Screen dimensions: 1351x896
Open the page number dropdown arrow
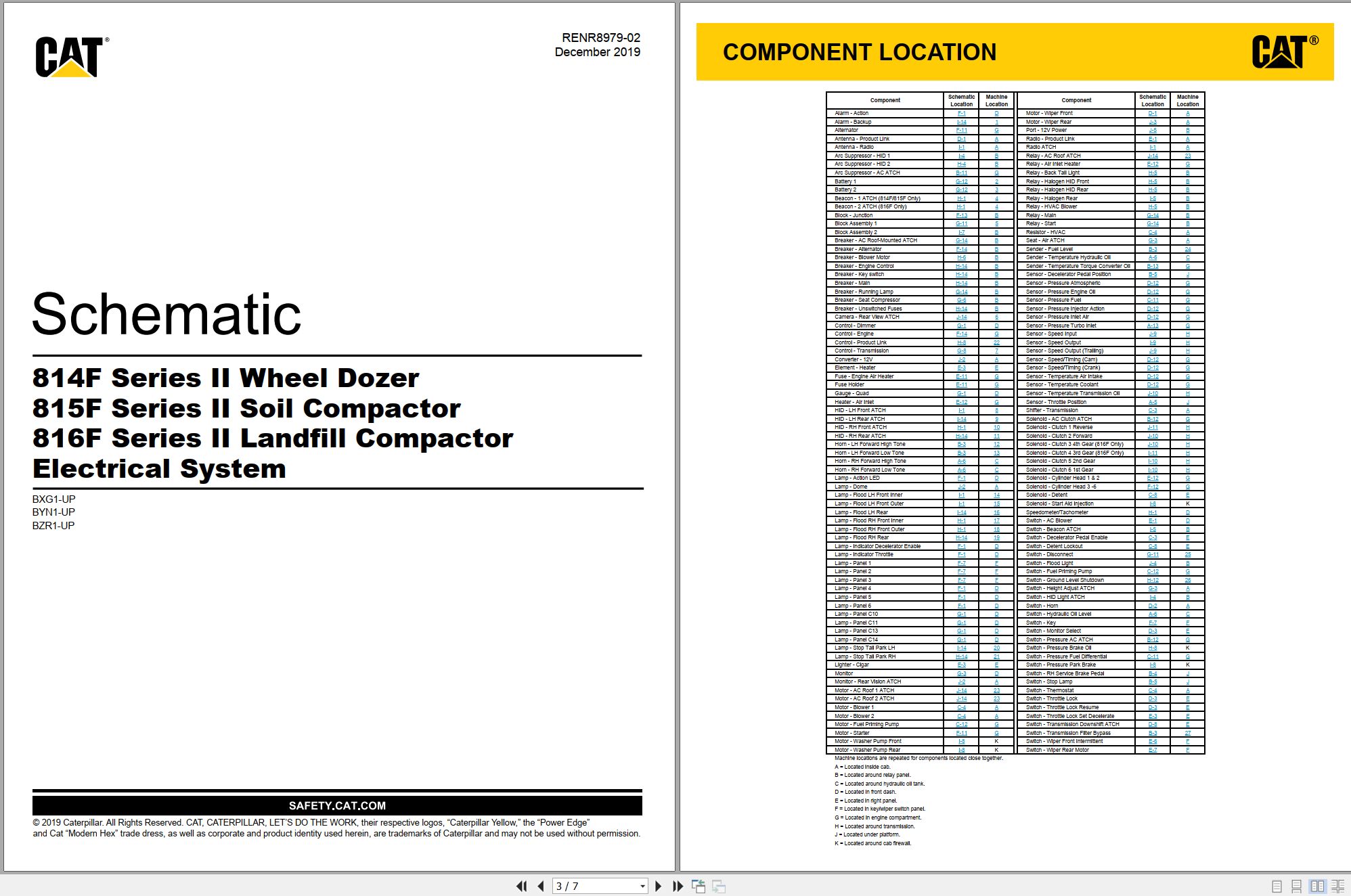642,887
